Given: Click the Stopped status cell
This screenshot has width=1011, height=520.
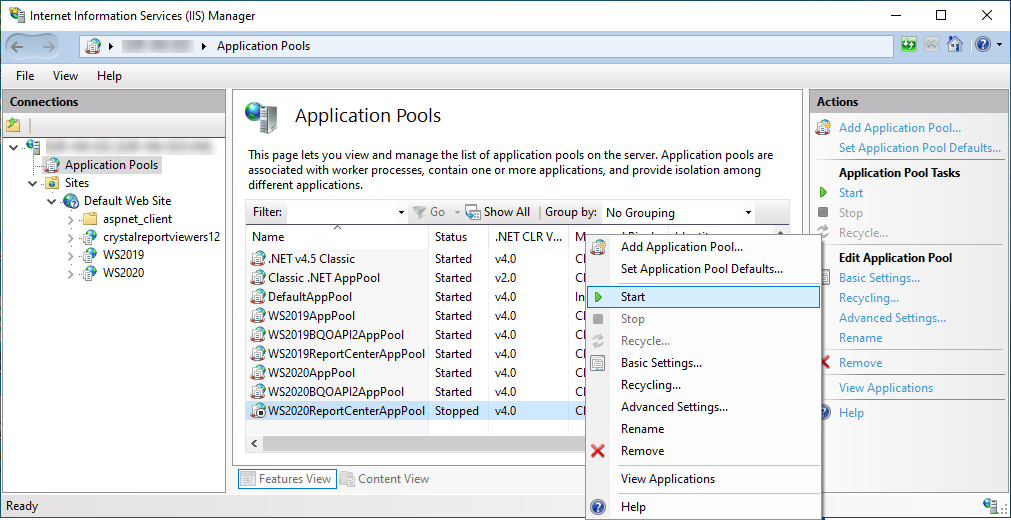Looking at the screenshot, I should (x=457, y=411).
